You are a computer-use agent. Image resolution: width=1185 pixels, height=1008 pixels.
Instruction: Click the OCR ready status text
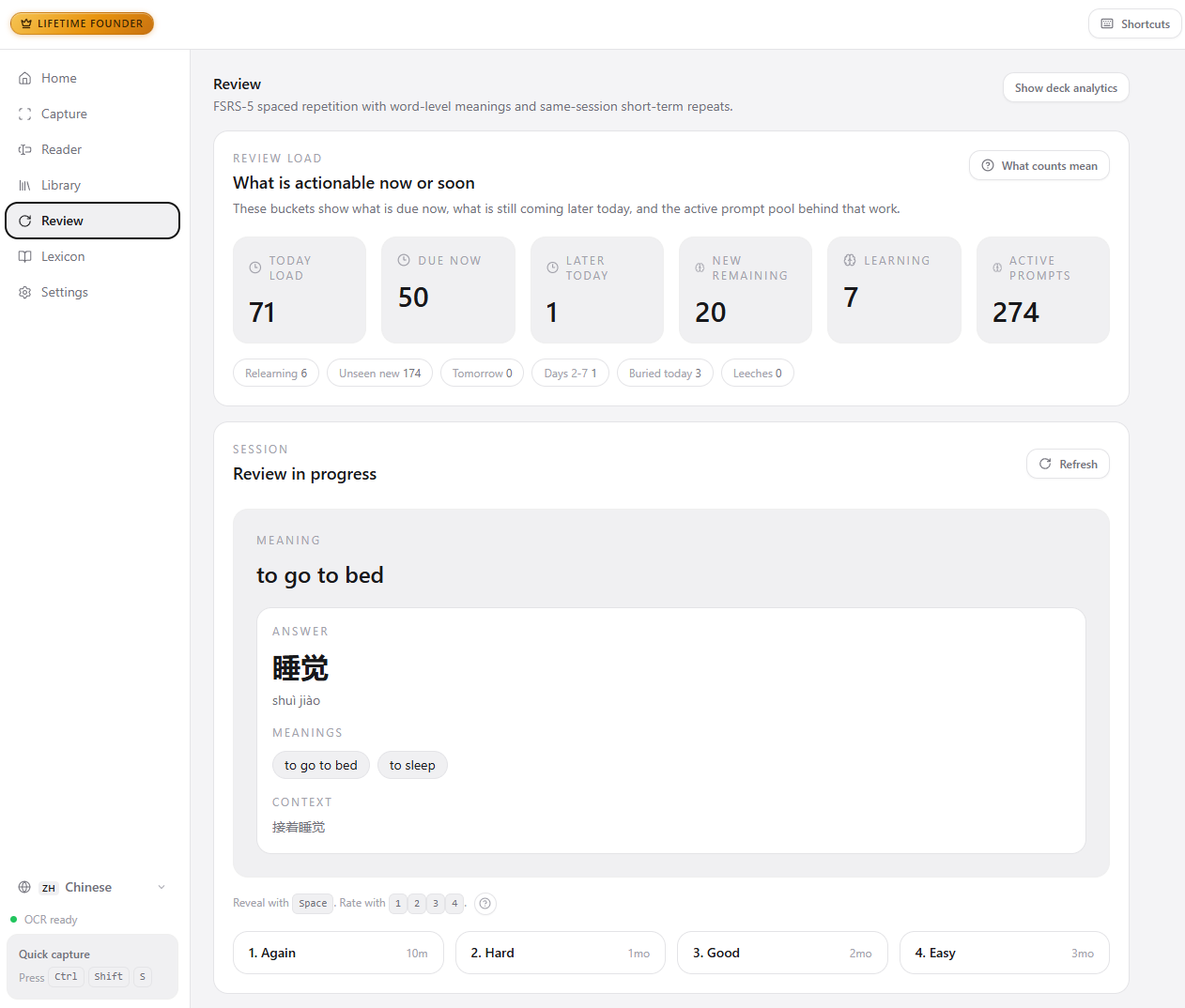pos(51,920)
